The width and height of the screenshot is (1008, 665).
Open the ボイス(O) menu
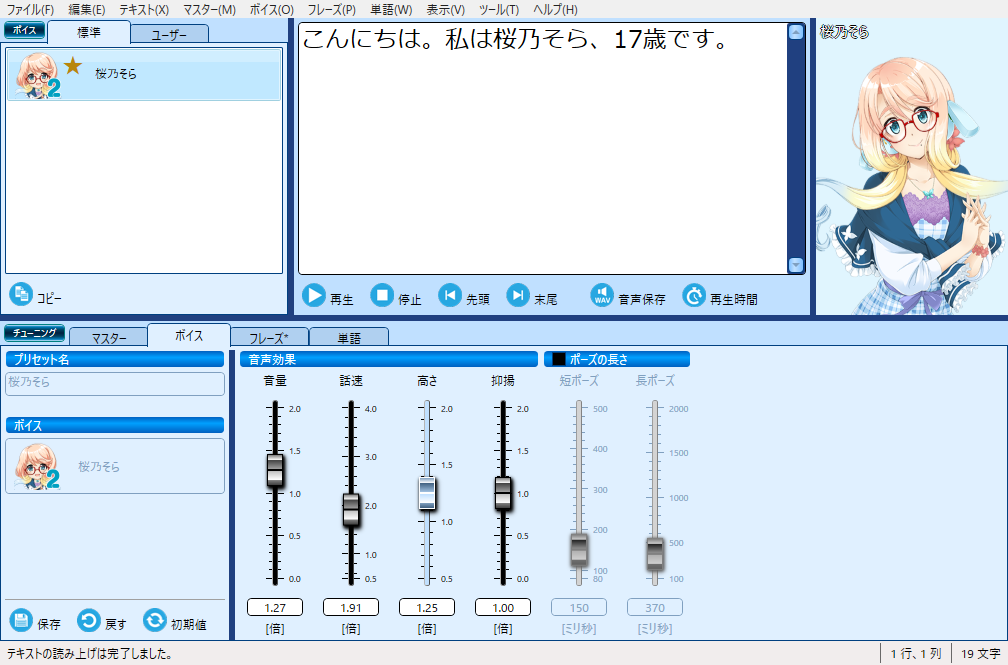271,10
